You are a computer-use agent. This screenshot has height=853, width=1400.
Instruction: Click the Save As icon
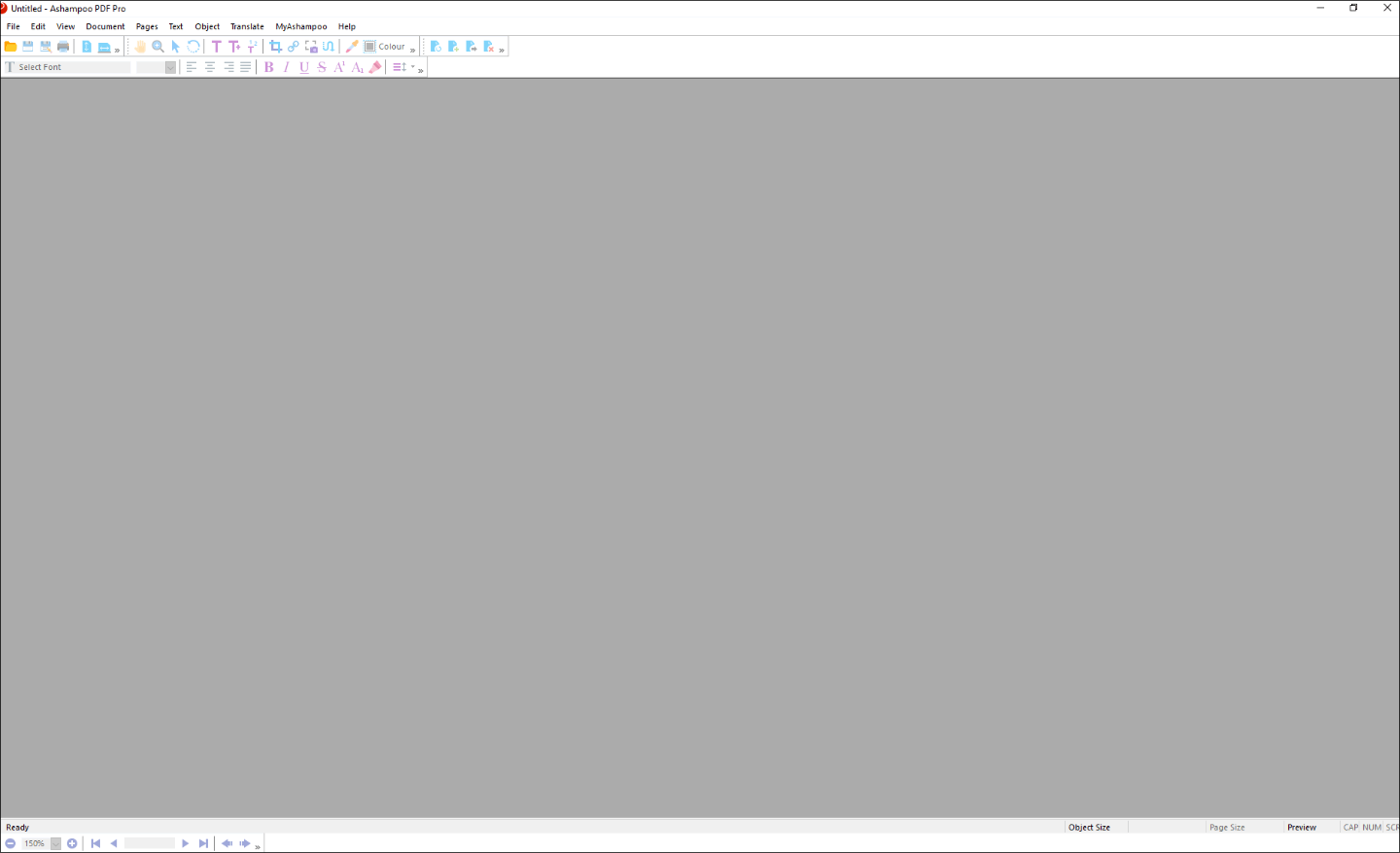(46, 47)
